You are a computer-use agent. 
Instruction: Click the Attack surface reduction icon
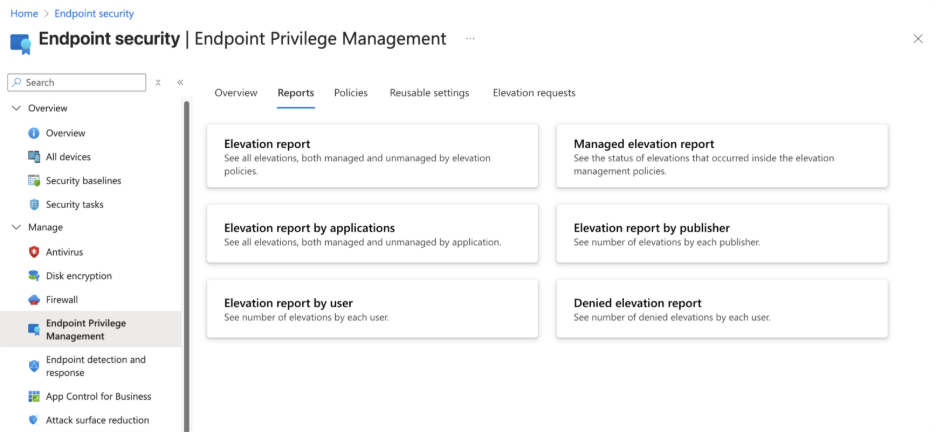pyautogui.click(x=34, y=421)
